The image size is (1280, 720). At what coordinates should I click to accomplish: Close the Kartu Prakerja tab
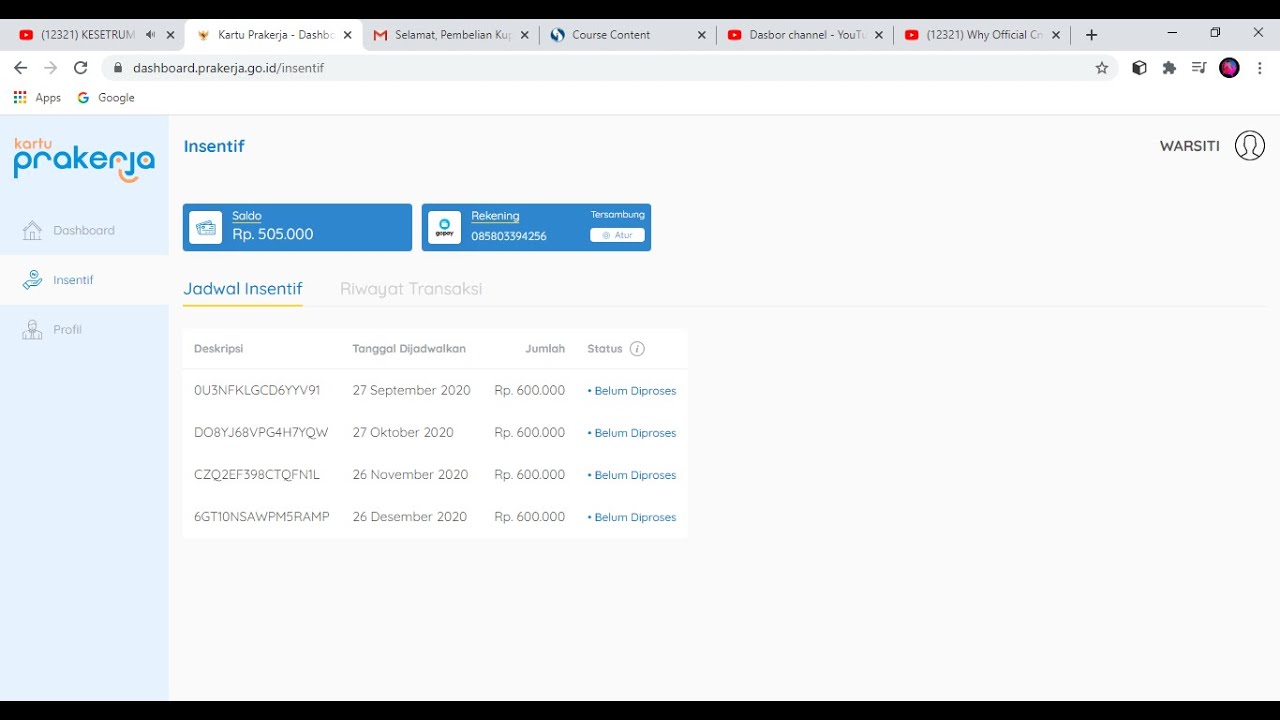(347, 35)
